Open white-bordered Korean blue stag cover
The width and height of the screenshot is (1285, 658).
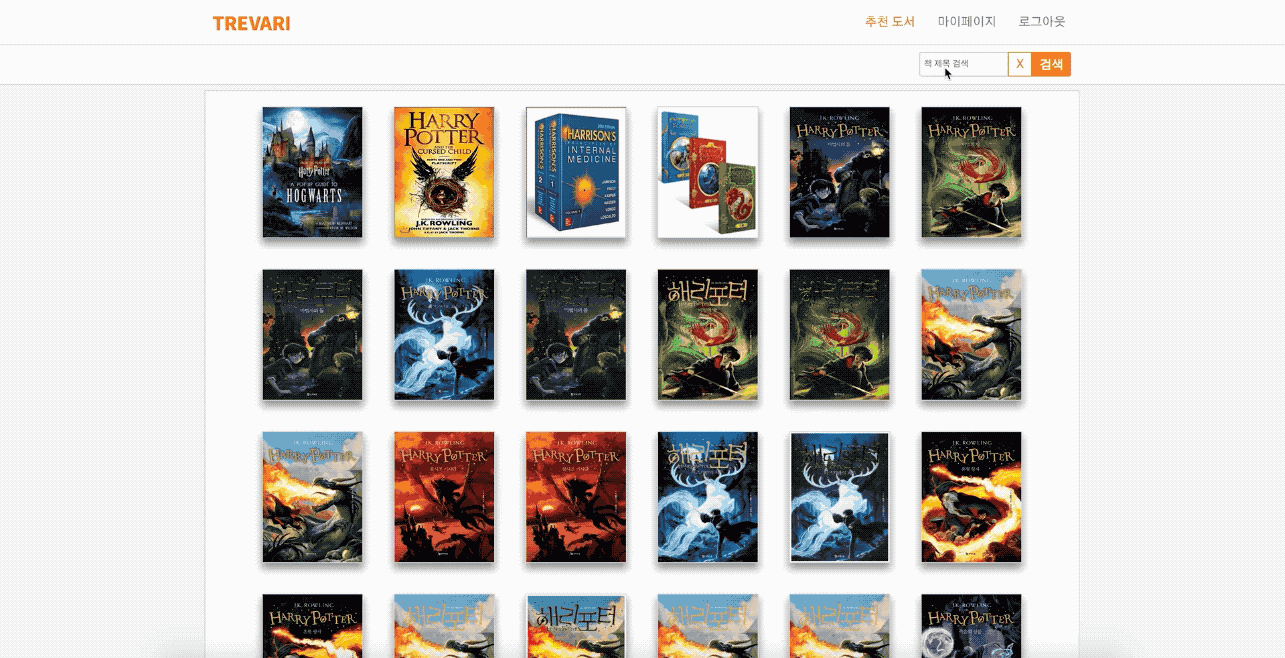(840, 497)
